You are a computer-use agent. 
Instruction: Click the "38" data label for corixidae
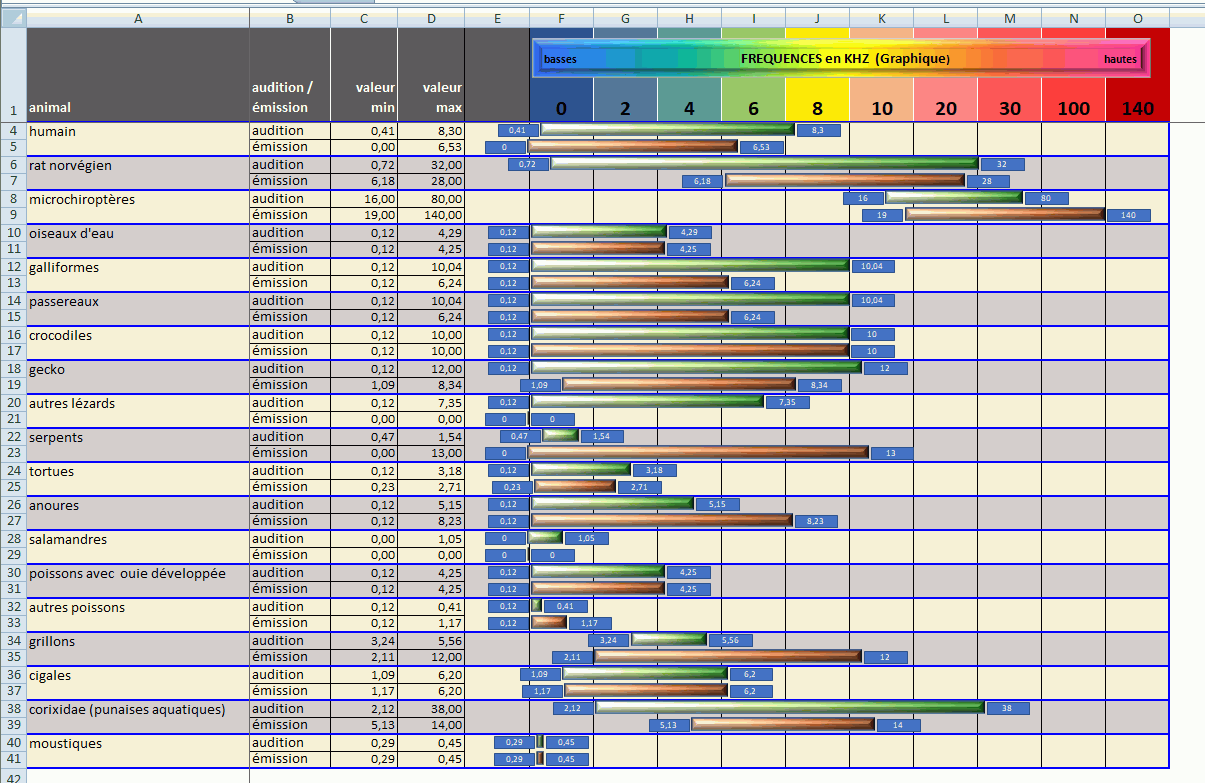[x=1007, y=708]
